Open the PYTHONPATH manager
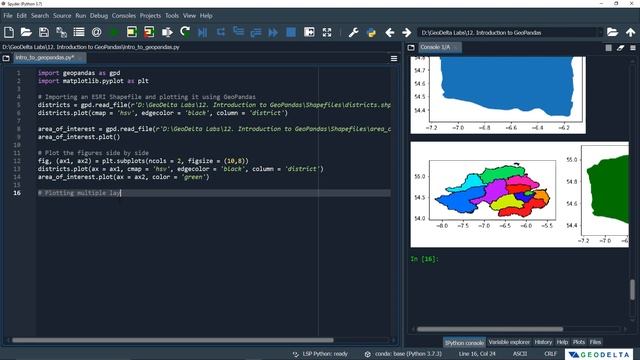The image size is (640, 360). [x=371, y=32]
